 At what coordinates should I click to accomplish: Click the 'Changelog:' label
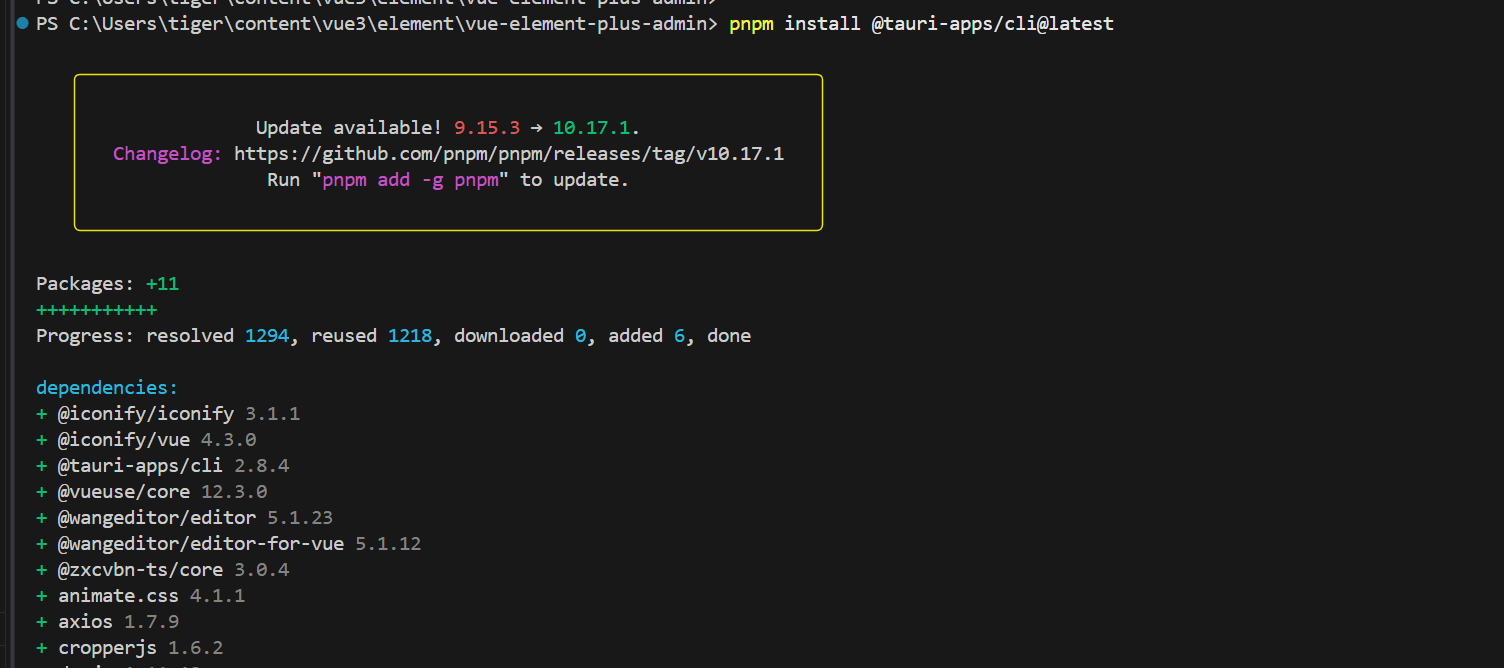pyautogui.click(x=168, y=154)
